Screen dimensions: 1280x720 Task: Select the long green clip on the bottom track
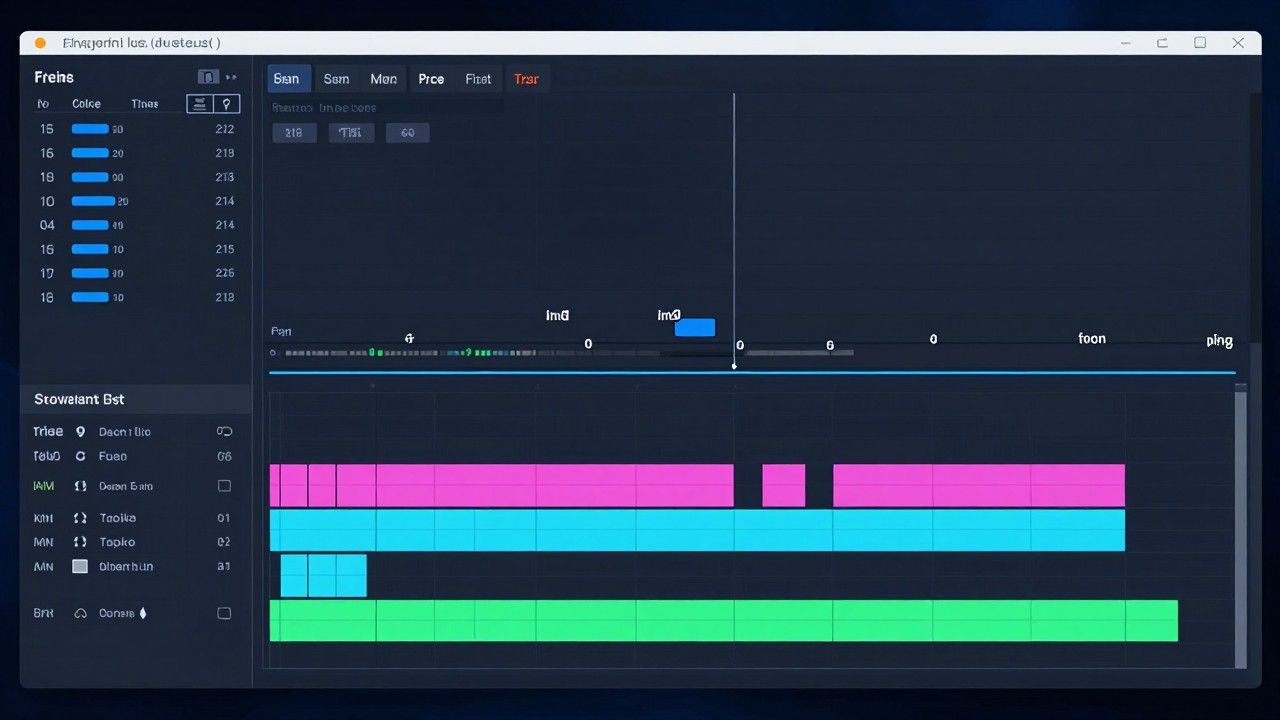point(724,621)
